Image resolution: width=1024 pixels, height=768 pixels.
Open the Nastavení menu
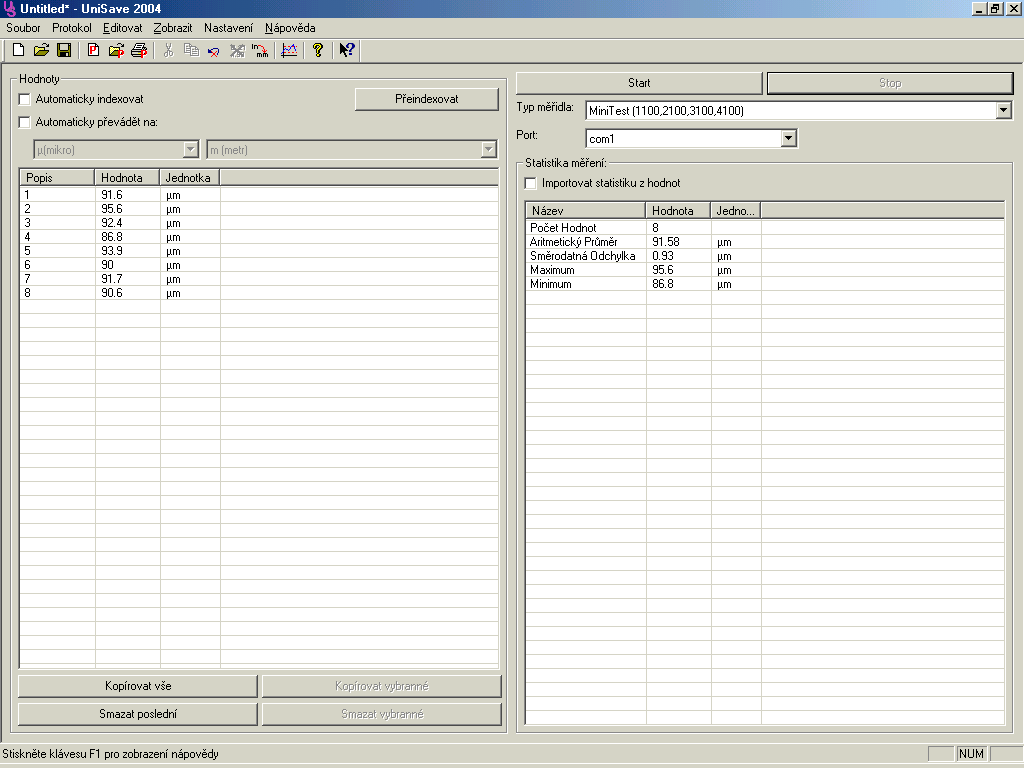(x=228, y=28)
